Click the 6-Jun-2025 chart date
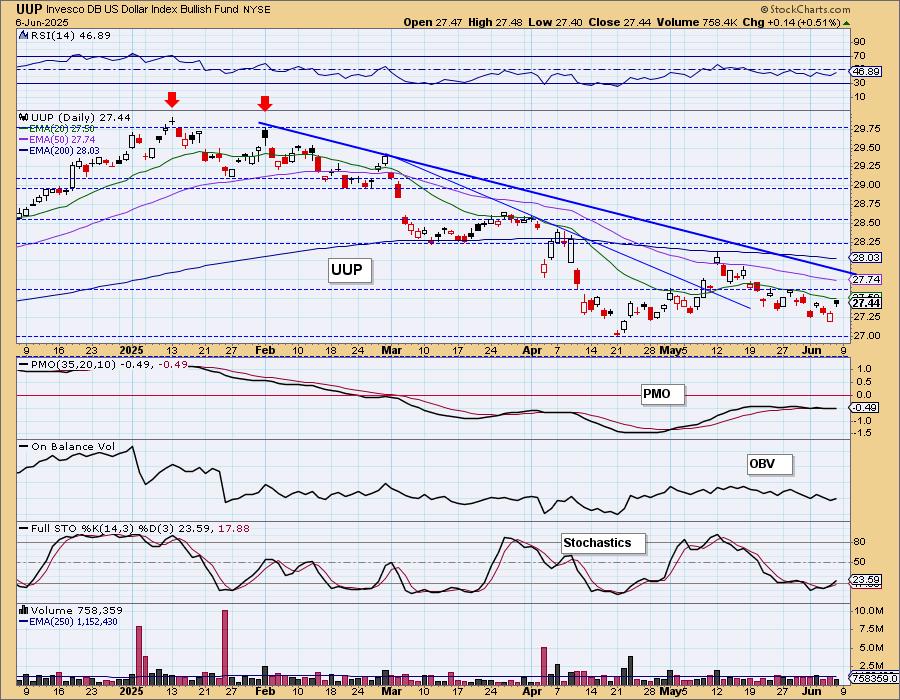This screenshot has width=900, height=700. (42, 22)
